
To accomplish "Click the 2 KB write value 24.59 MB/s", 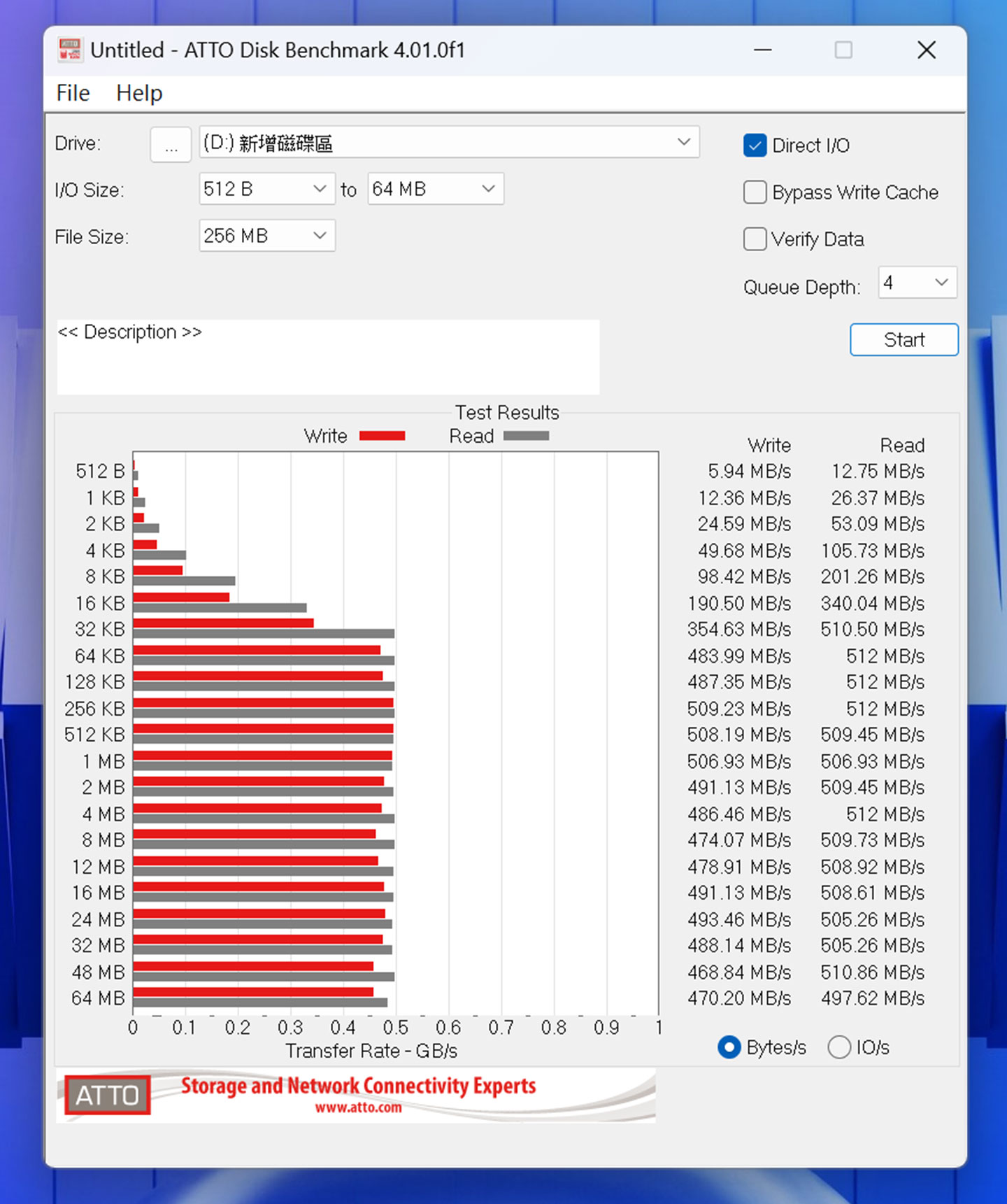I will coord(744,524).
